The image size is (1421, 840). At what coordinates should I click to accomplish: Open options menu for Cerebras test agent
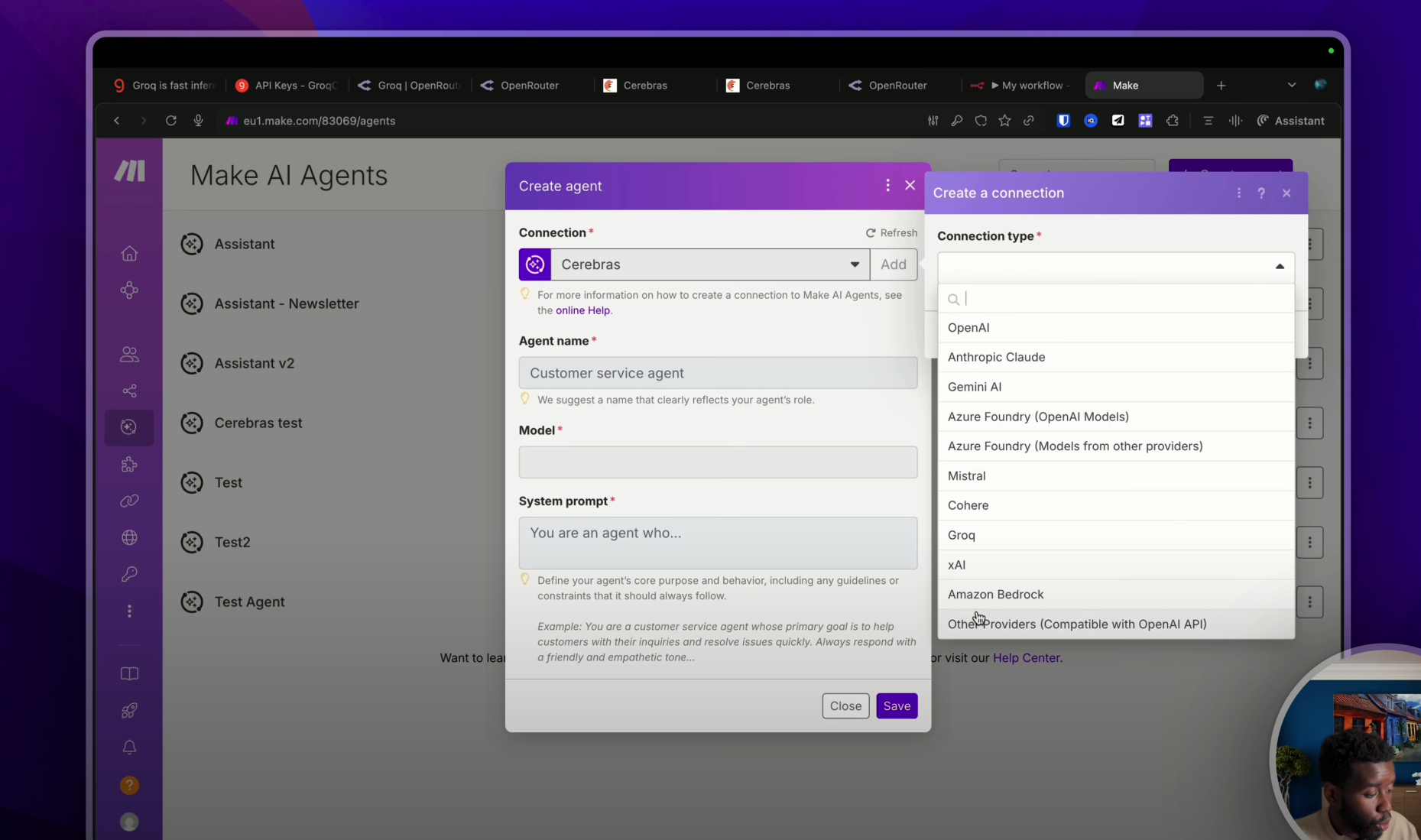click(1309, 423)
